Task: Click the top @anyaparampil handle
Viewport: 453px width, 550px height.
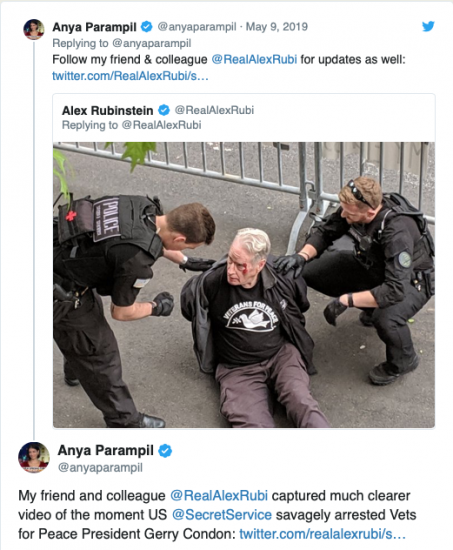Action: [197, 27]
